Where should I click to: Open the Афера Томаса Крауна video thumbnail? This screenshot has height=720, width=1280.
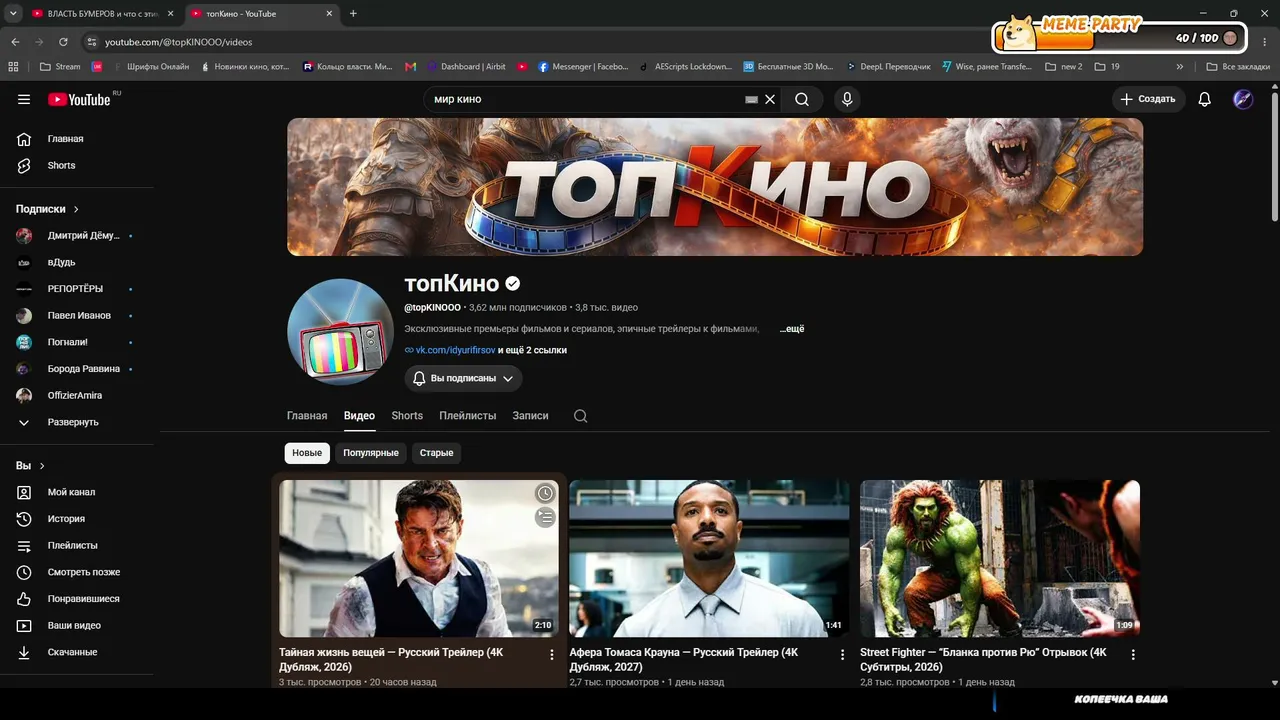[x=709, y=558]
